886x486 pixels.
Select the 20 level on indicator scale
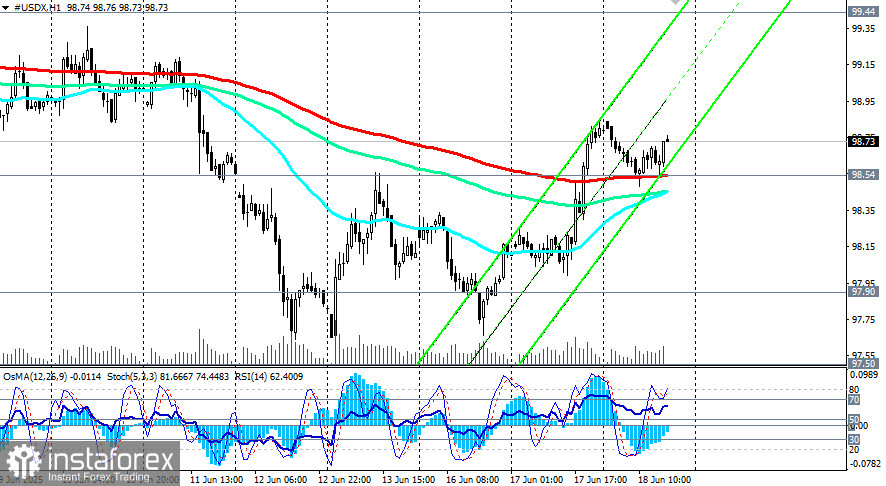pos(854,450)
